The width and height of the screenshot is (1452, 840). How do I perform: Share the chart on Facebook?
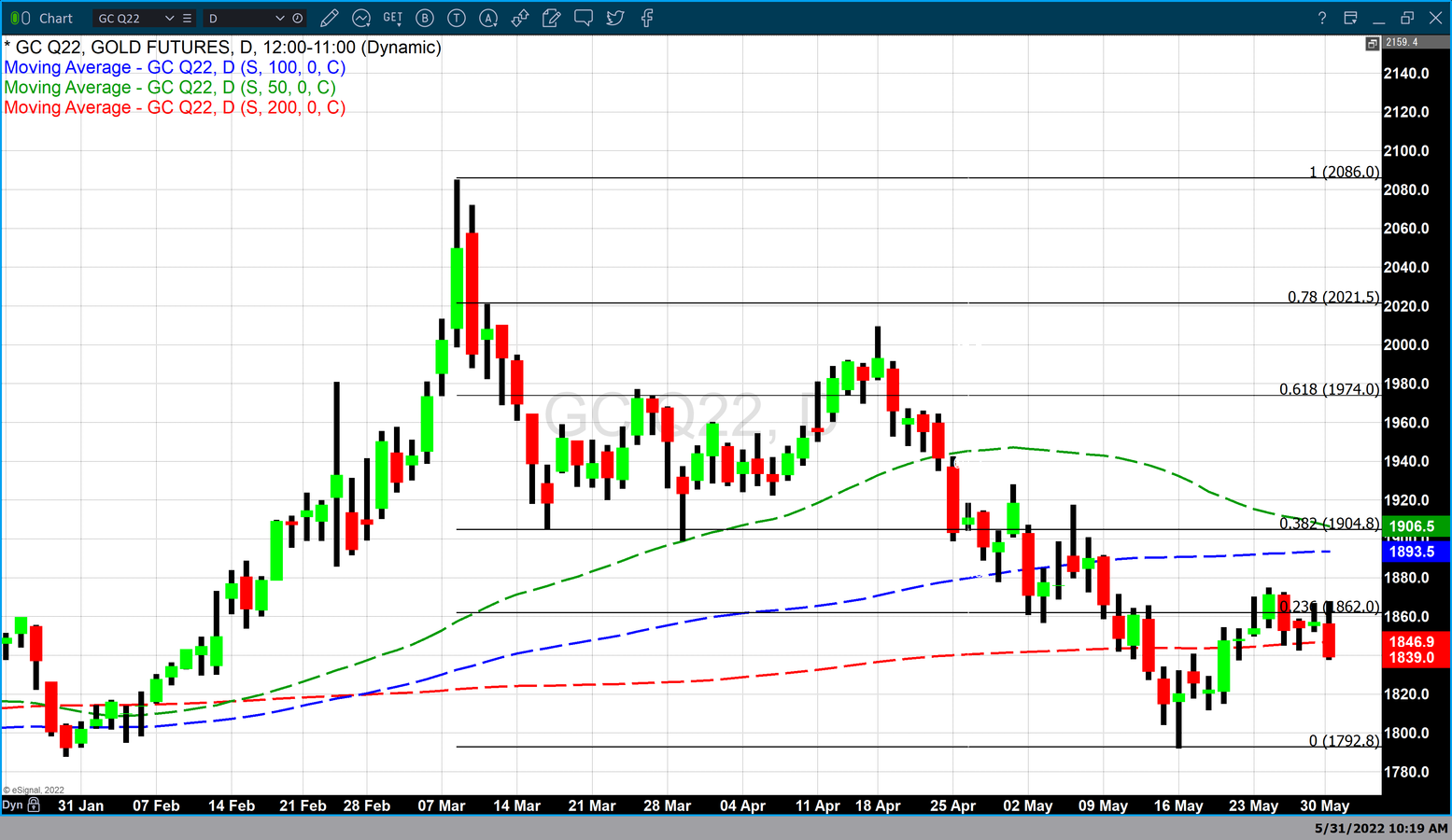tap(646, 18)
